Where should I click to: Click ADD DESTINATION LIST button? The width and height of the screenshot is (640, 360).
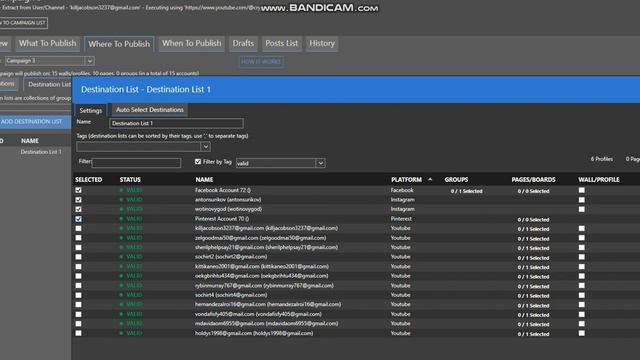coord(32,122)
